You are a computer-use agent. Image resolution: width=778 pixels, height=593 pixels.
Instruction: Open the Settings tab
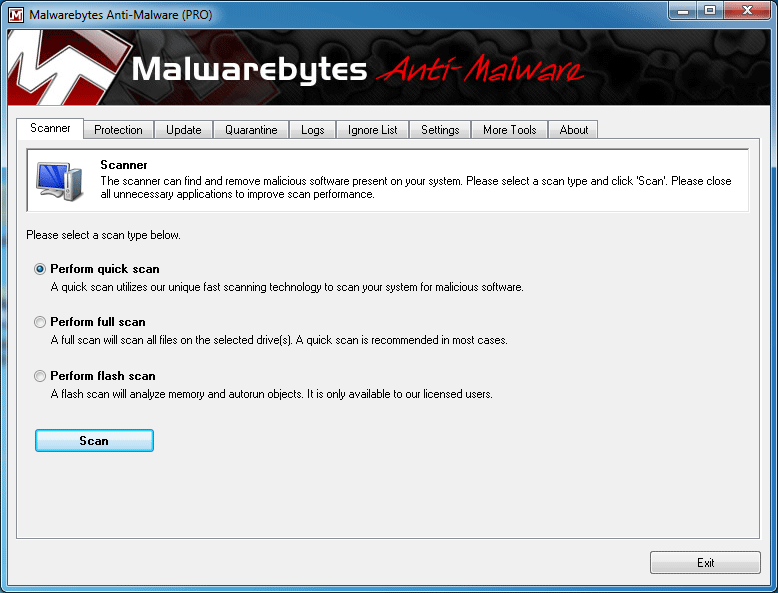coord(440,130)
